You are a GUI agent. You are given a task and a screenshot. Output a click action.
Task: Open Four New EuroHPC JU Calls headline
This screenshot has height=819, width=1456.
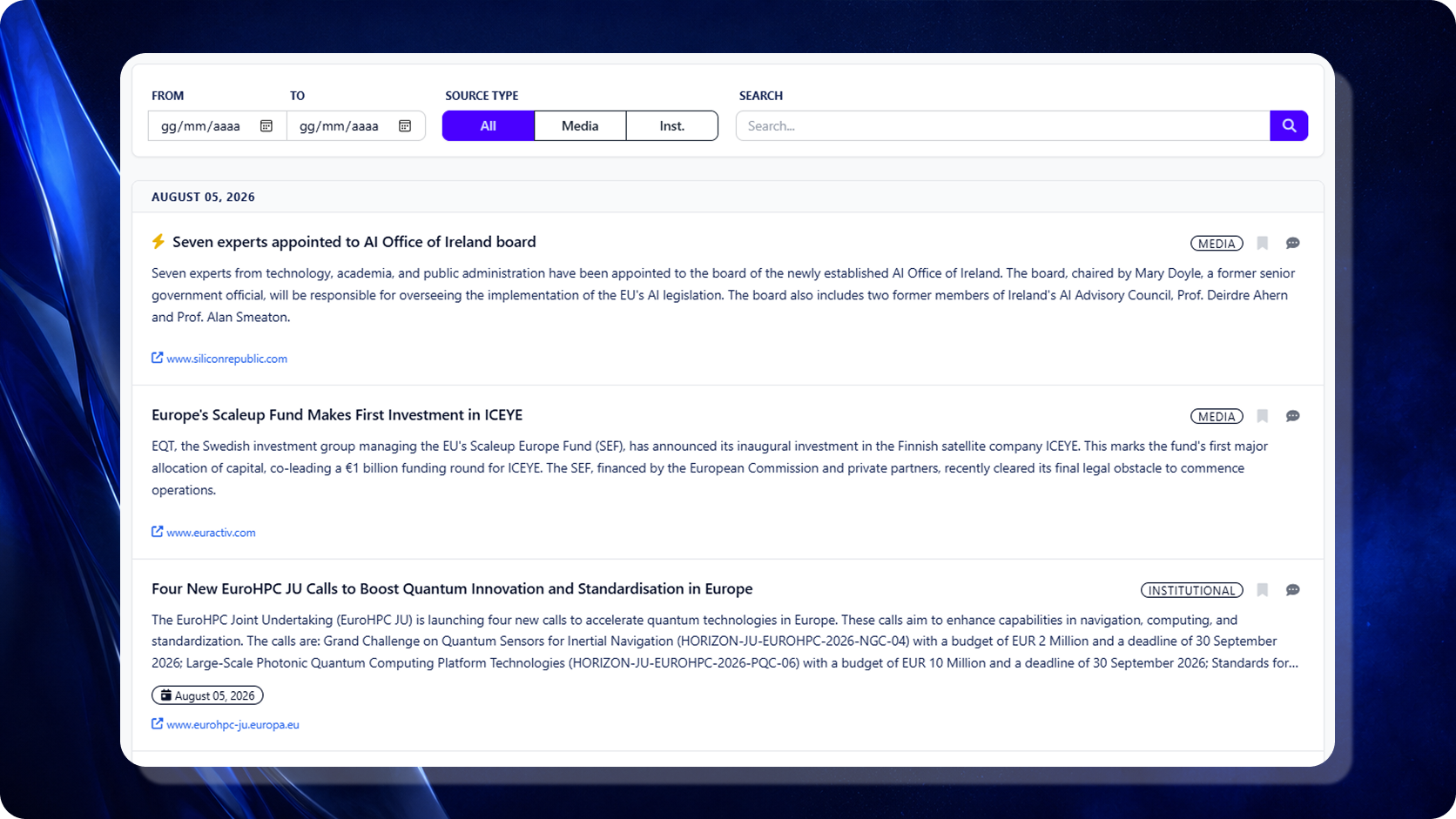[452, 589]
